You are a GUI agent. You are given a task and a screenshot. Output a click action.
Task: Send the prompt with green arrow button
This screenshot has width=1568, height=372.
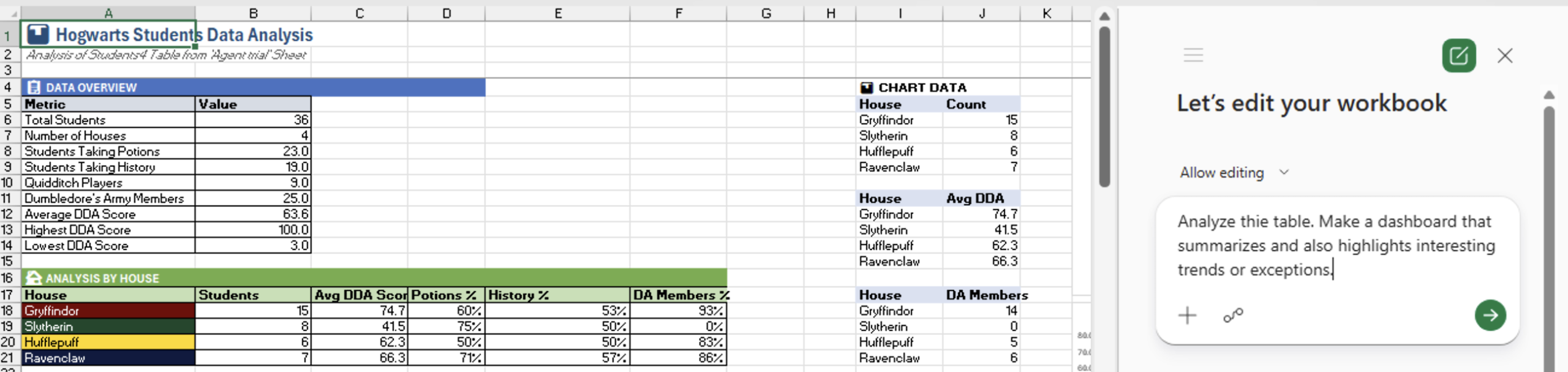click(x=1490, y=315)
